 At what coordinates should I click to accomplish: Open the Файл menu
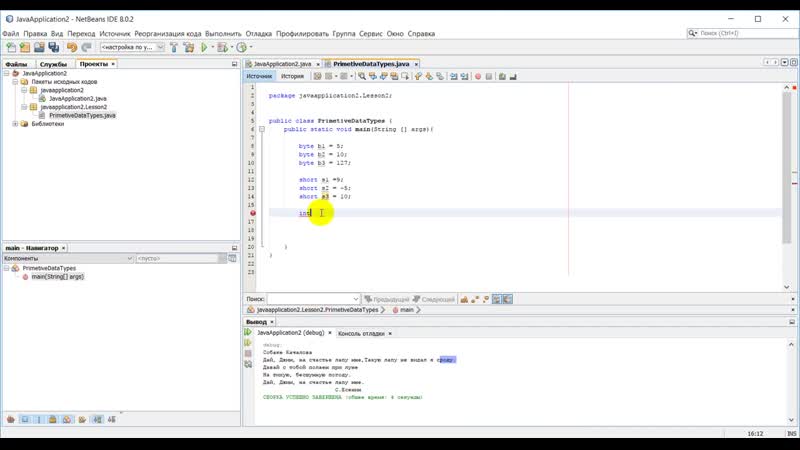(11, 34)
